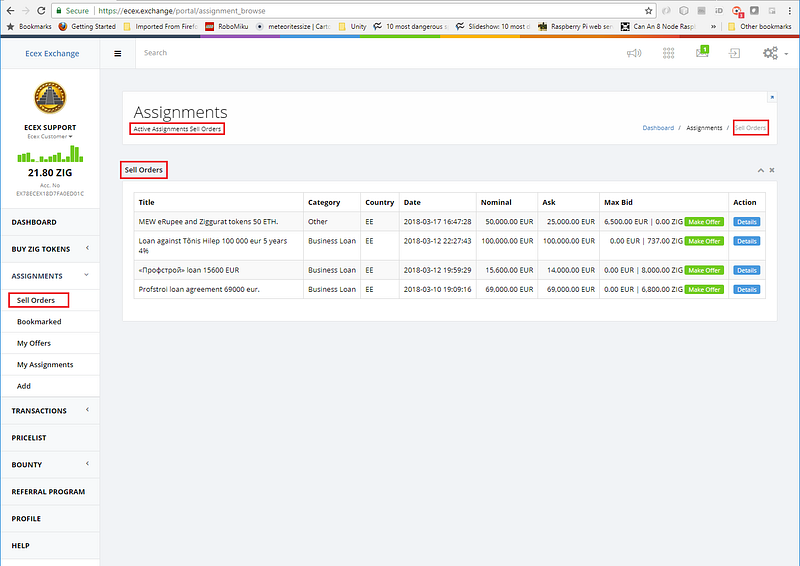Expand the Transactions menu

[x=50, y=410]
